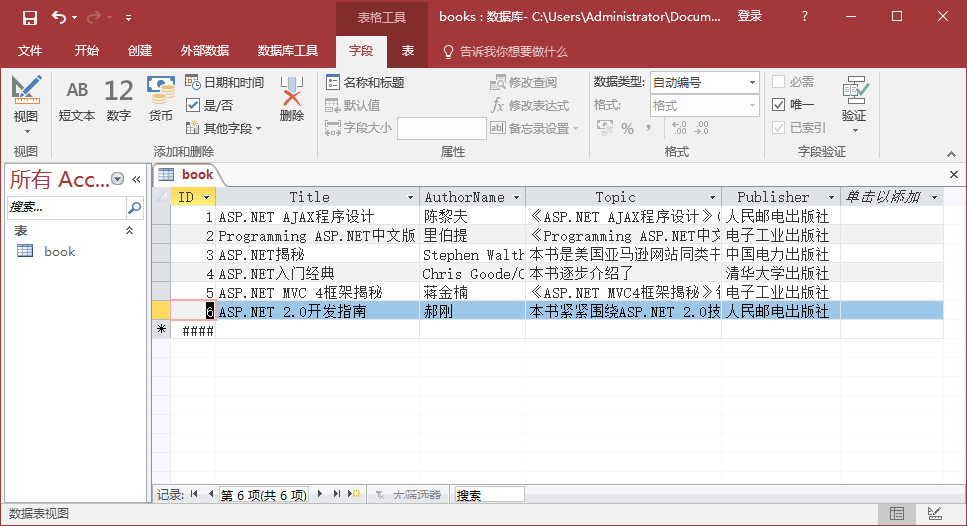This screenshot has width=967, height=526.
Task: Open the Validation tool
Action: 853,101
